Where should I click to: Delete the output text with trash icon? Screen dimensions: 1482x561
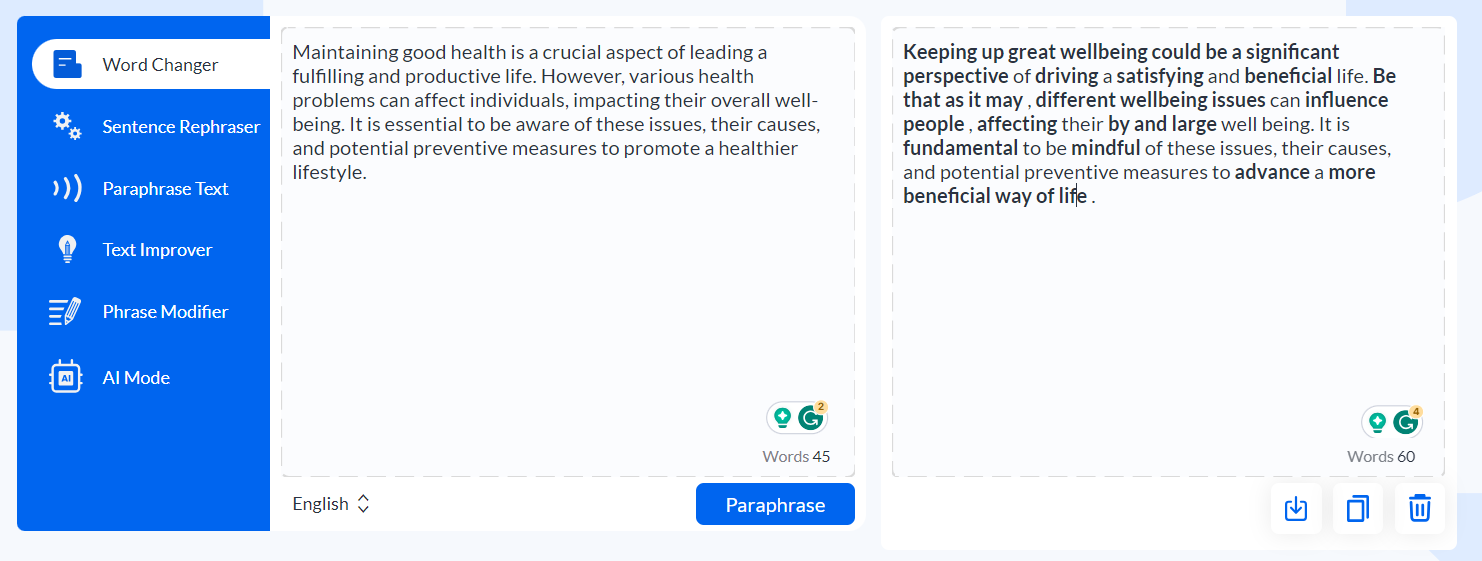coord(1419,509)
